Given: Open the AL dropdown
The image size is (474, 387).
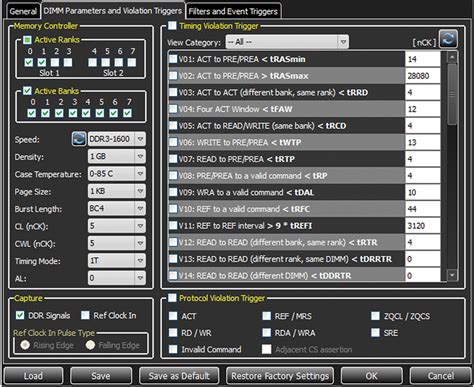Looking at the screenshot, I should pos(117,278).
